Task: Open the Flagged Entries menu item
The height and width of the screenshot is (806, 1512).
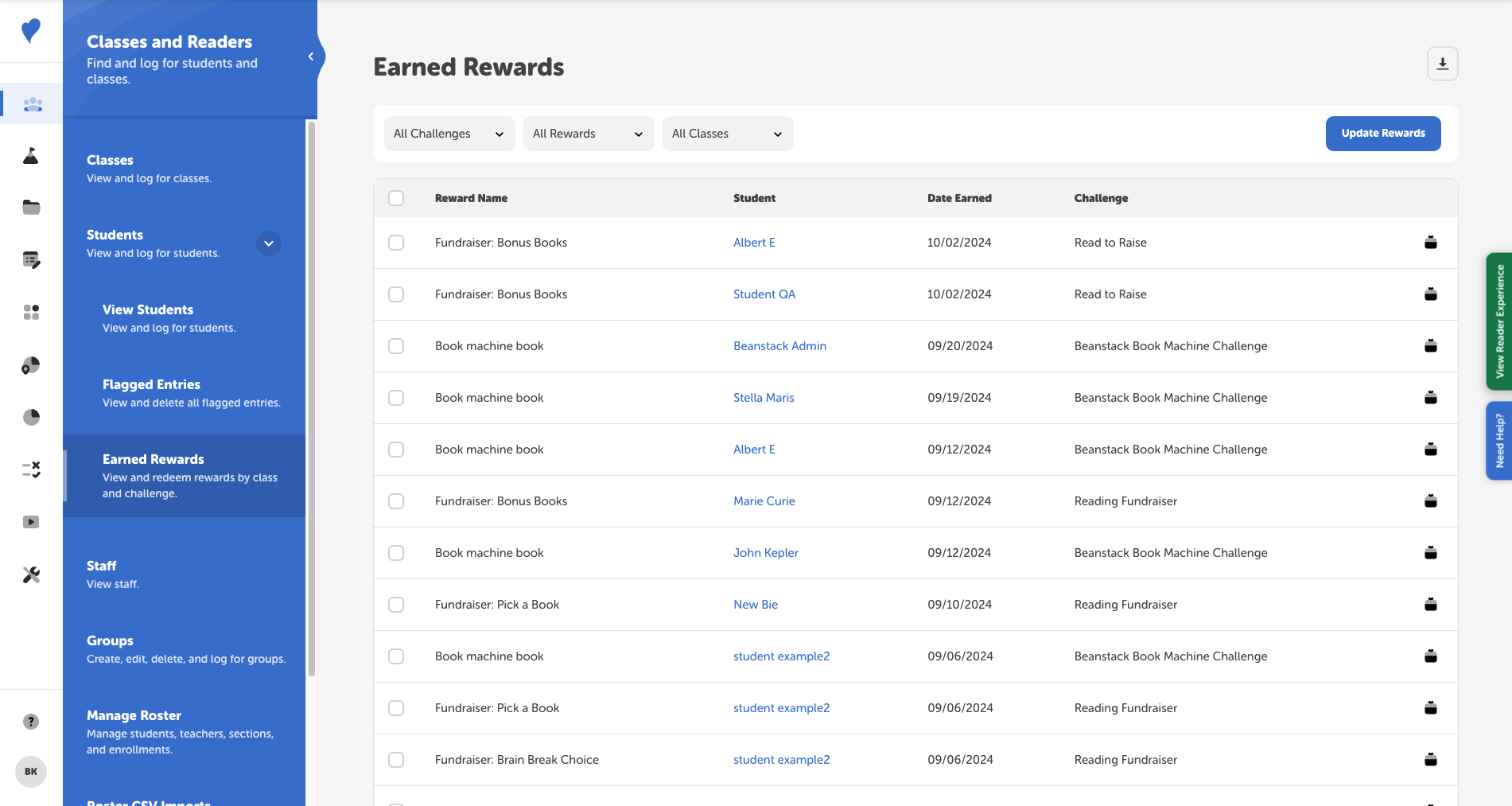Action: [151, 384]
